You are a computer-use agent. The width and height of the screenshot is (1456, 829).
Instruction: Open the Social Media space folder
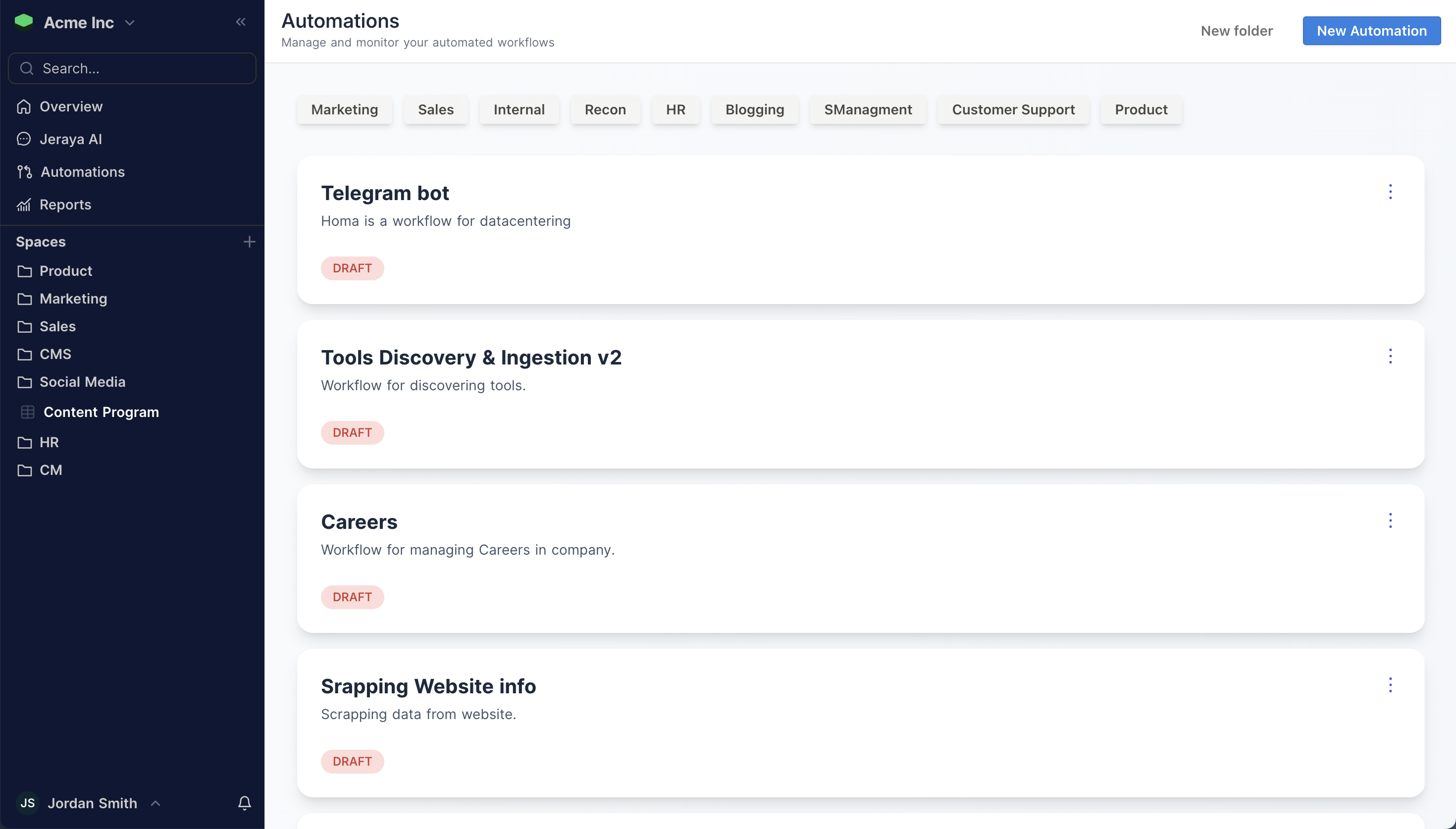(82, 382)
